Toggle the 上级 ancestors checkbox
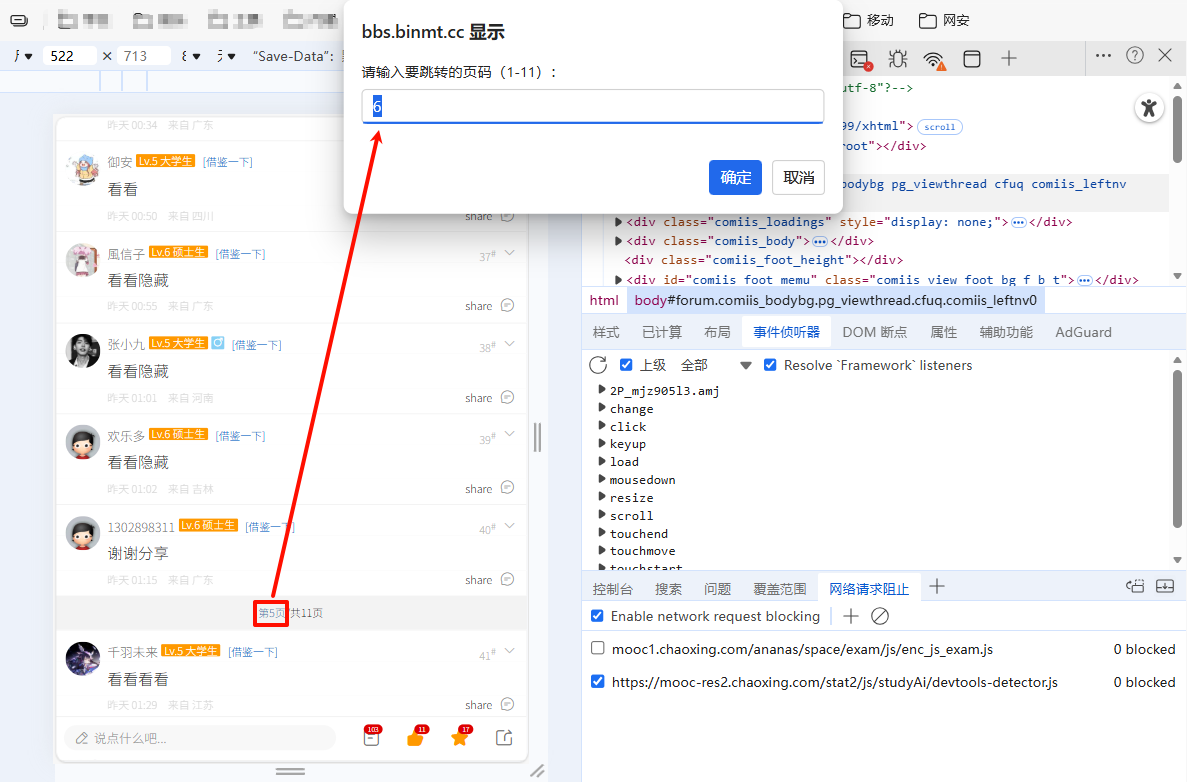The image size is (1187, 782). click(626, 365)
